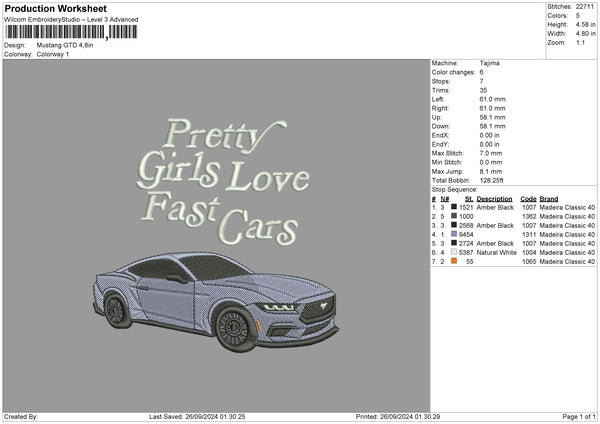Select the Natural White swatch in stop 6
The width and height of the screenshot is (600, 424).
tap(454, 252)
